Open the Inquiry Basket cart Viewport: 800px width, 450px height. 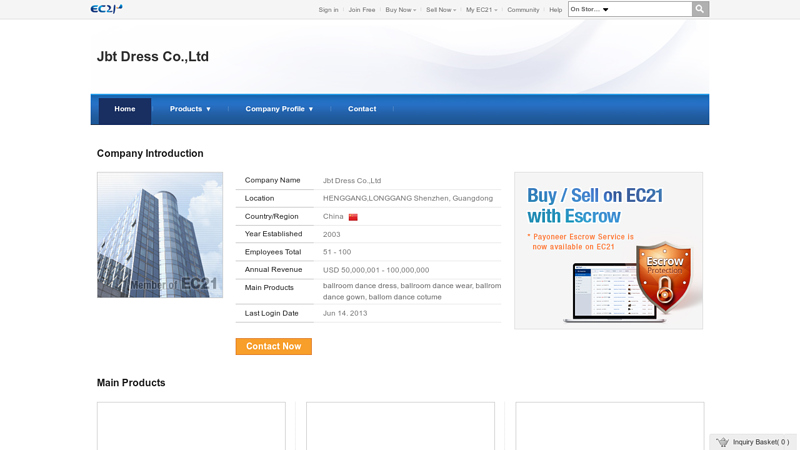click(753, 442)
